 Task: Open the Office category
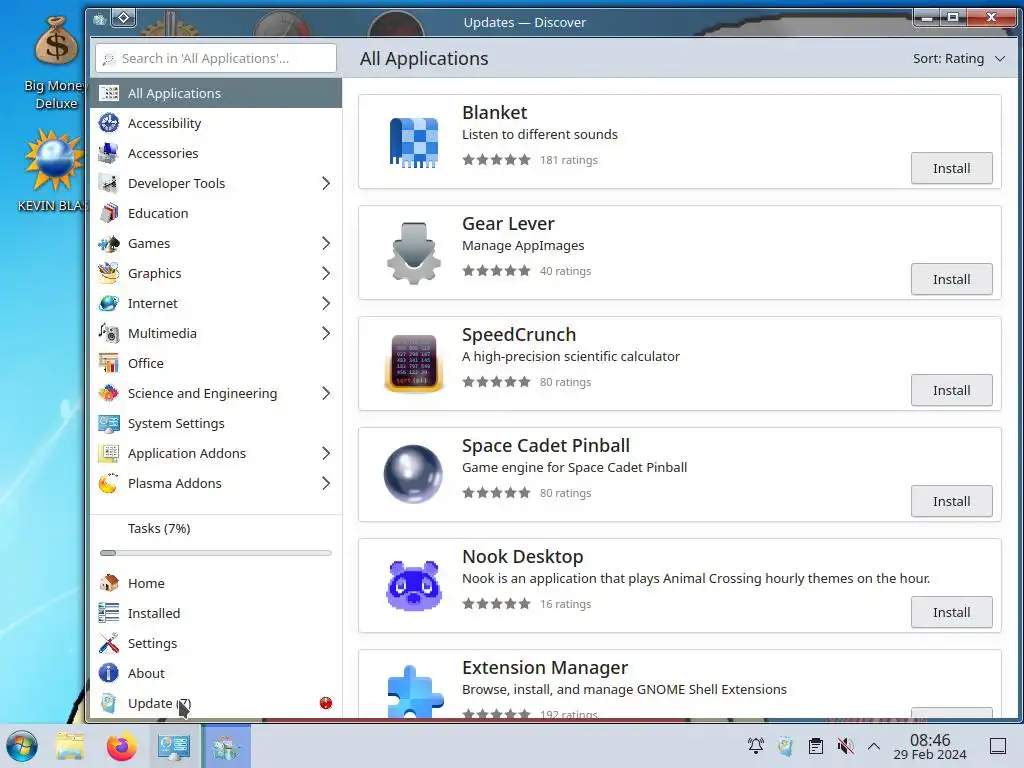pyautogui.click(x=216, y=363)
